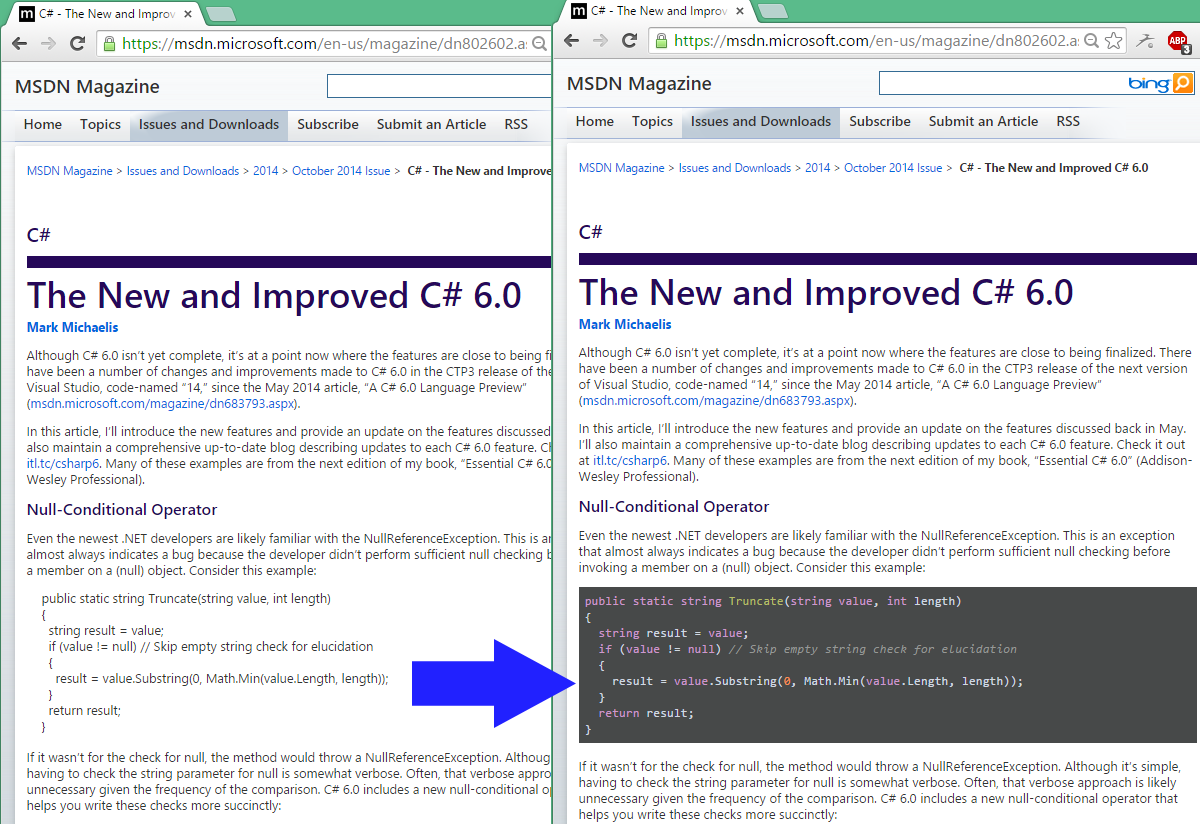The height and width of the screenshot is (824, 1200).
Task: Open Submit an Article in right navigation
Action: [983, 121]
